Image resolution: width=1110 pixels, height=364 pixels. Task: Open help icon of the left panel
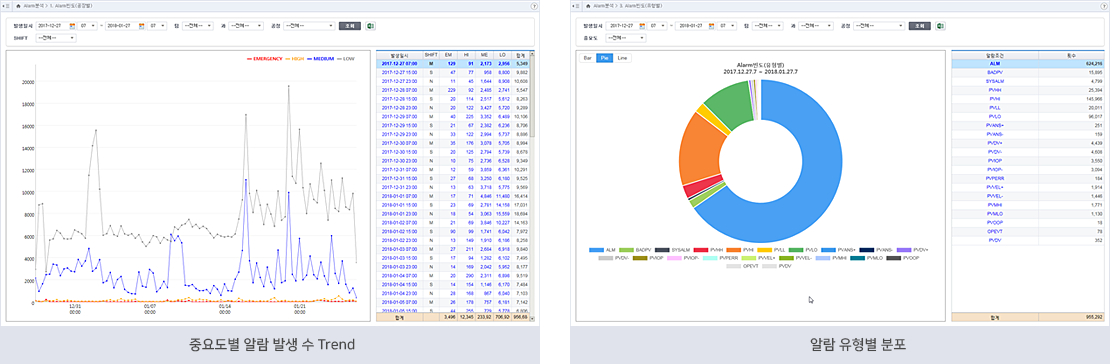pyautogui.click(x=533, y=5)
